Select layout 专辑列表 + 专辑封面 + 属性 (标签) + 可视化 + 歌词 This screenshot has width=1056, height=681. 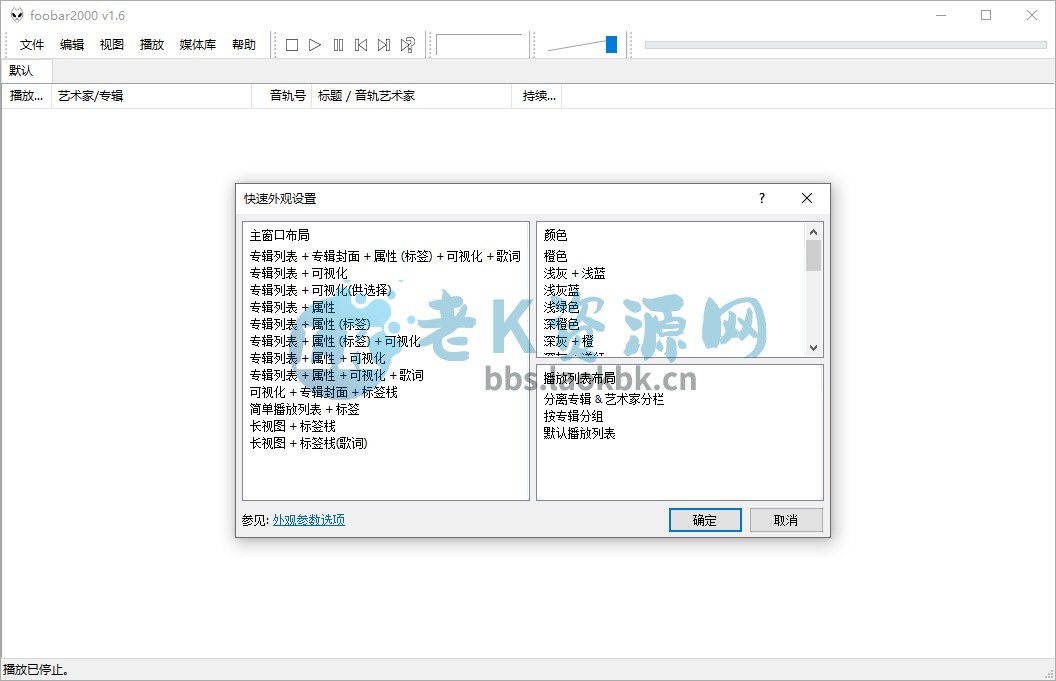pyautogui.click(x=385, y=257)
